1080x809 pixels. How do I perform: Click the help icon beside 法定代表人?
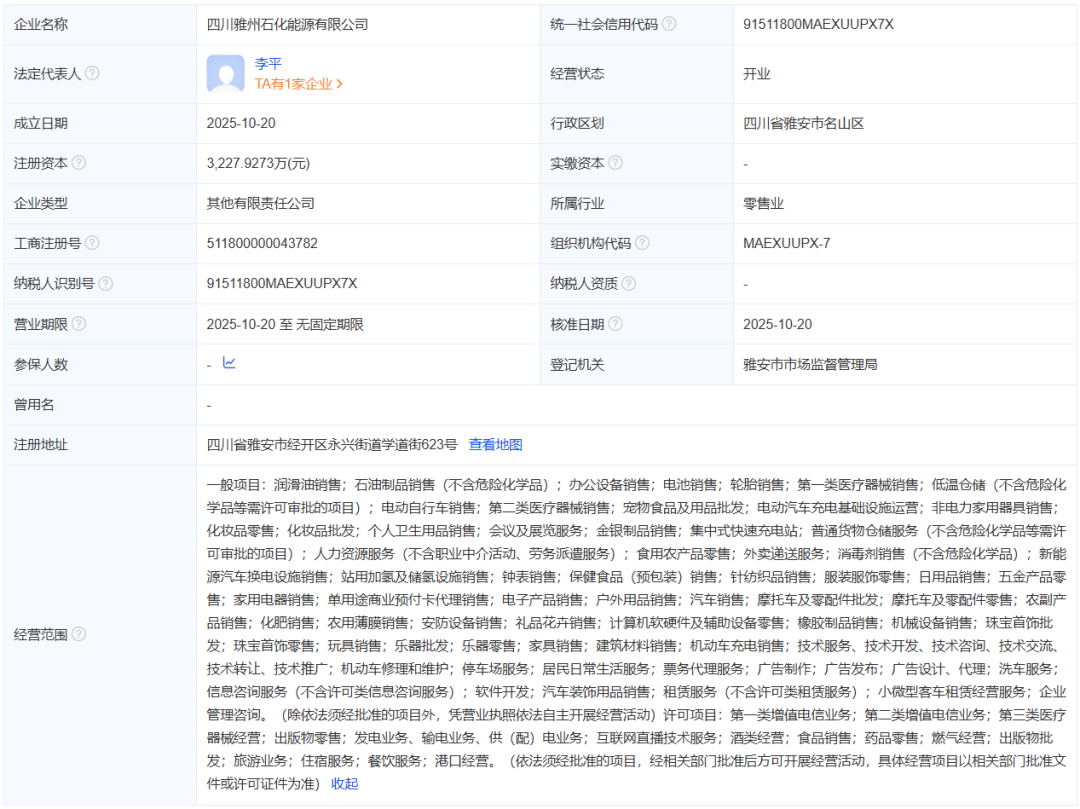pyautogui.click(x=92, y=74)
